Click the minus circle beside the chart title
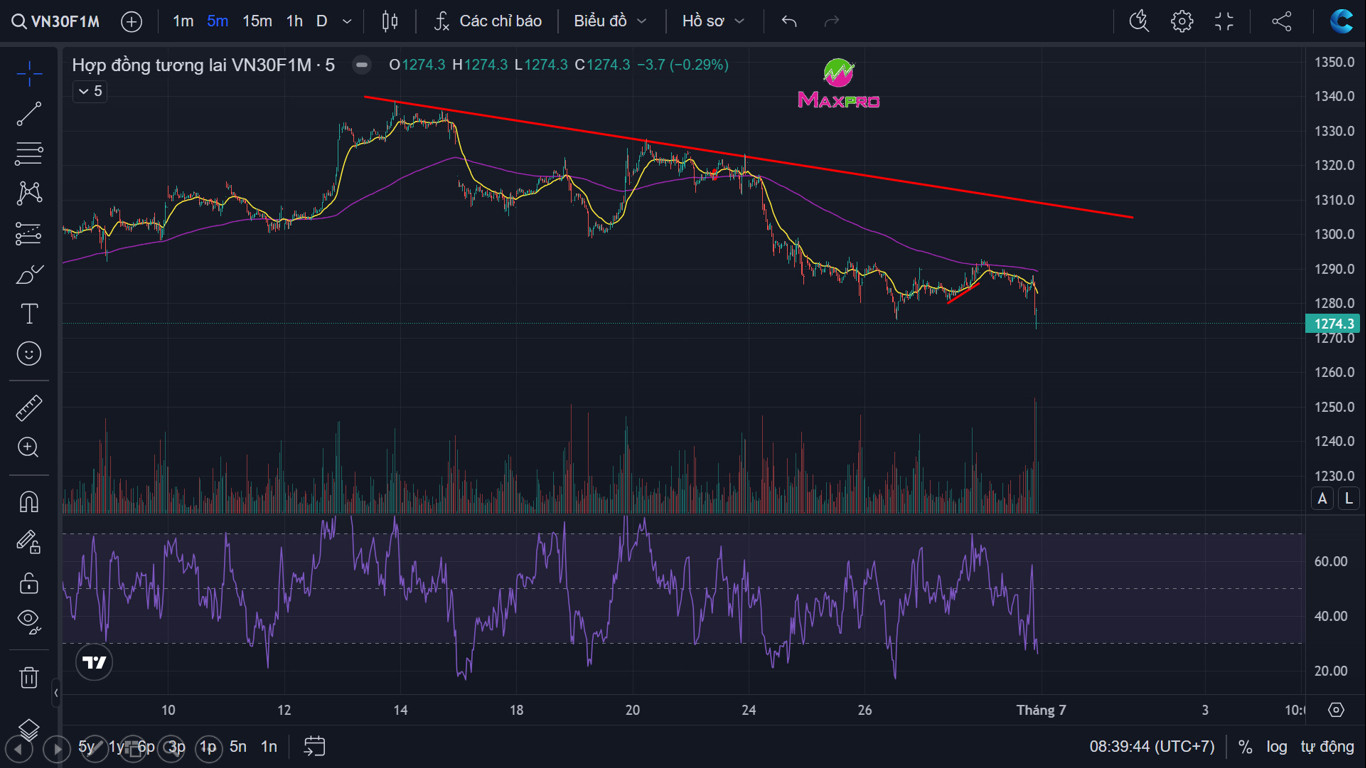Image resolution: width=1366 pixels, height=768 pixels. (x=362, y=65)
